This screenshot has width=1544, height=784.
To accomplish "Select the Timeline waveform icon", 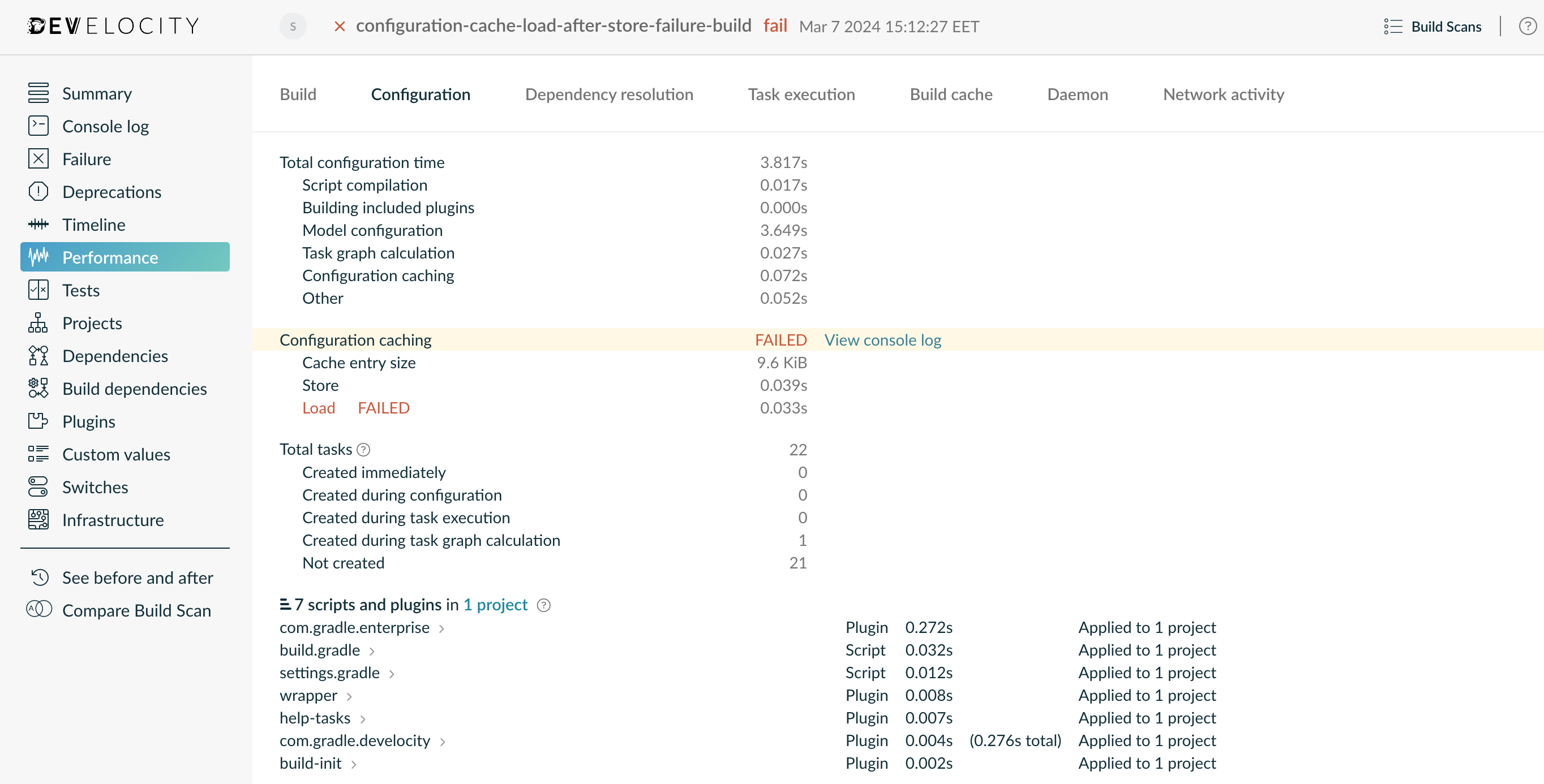I will (x=38, y=225).
